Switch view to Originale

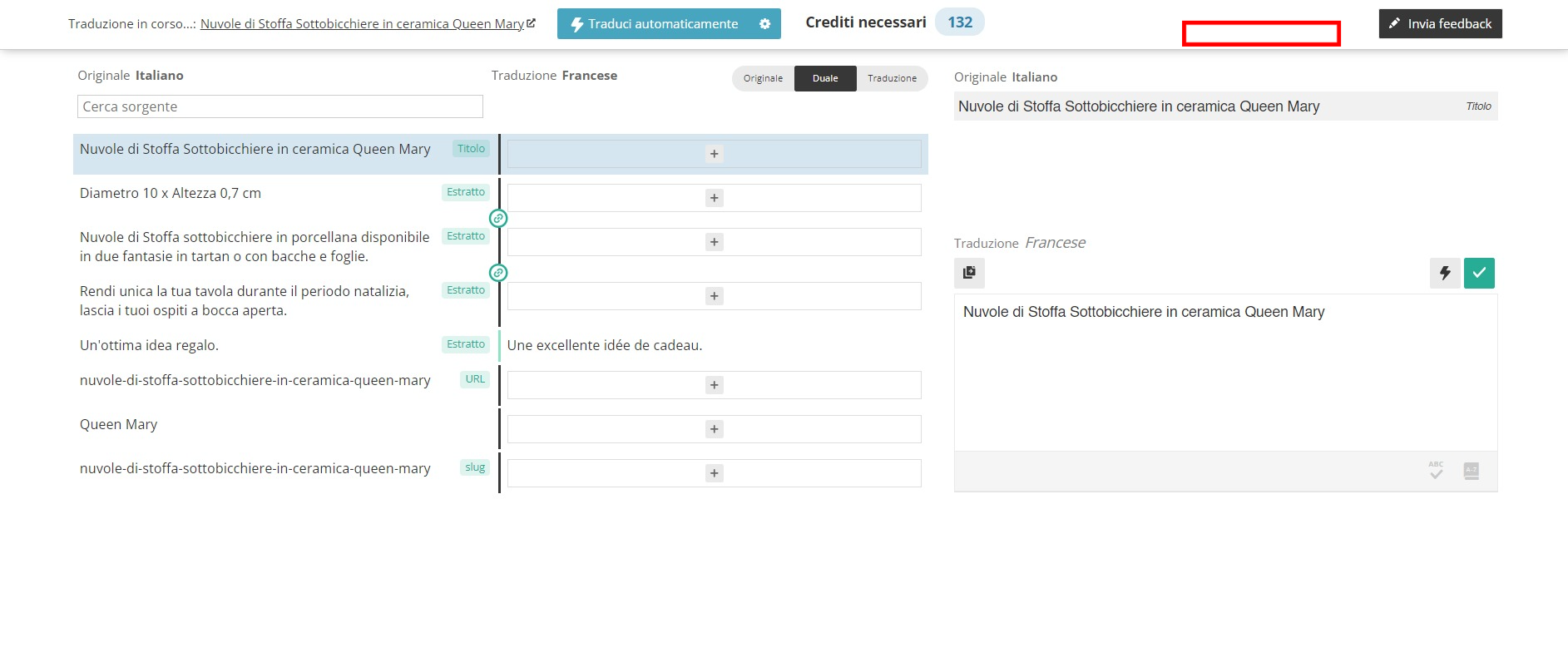[x=763, y=78]
